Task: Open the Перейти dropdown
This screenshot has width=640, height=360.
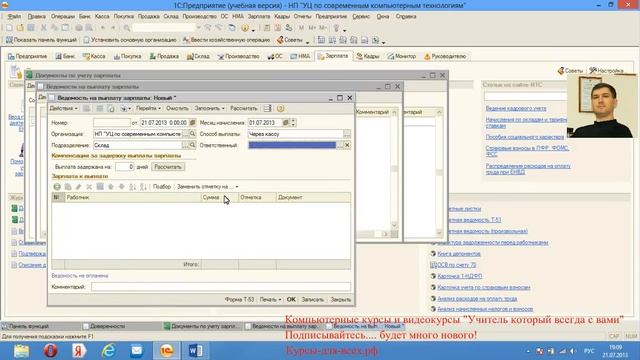Action: coord(148,109)
